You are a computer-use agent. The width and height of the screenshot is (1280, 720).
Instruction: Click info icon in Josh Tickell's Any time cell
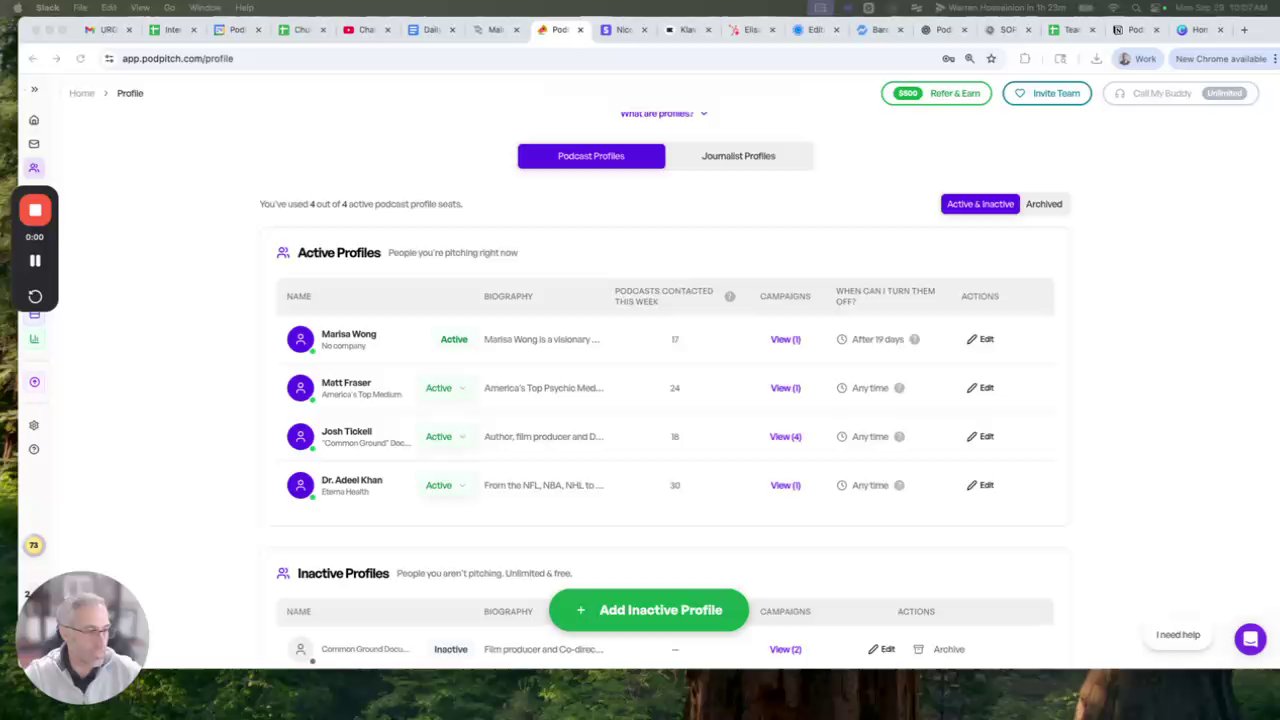click(x=899, y=437)
